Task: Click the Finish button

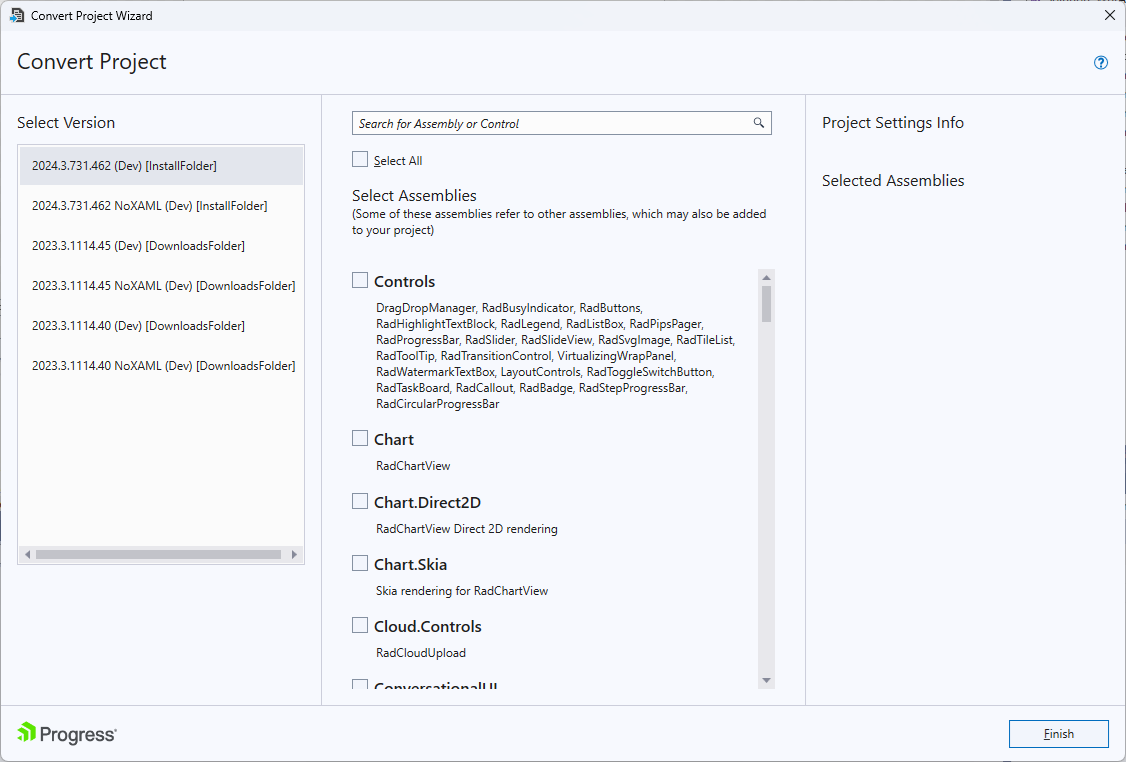Action: click(1058, 733)
